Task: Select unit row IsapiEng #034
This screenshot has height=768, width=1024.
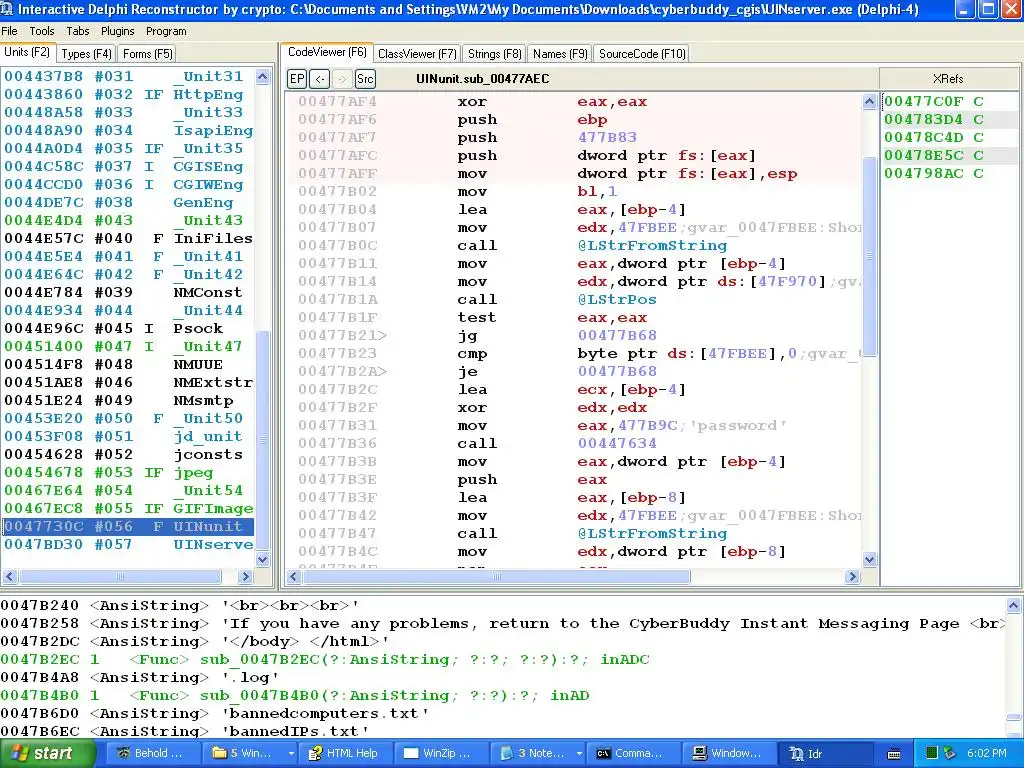Action: pos(128,131)
